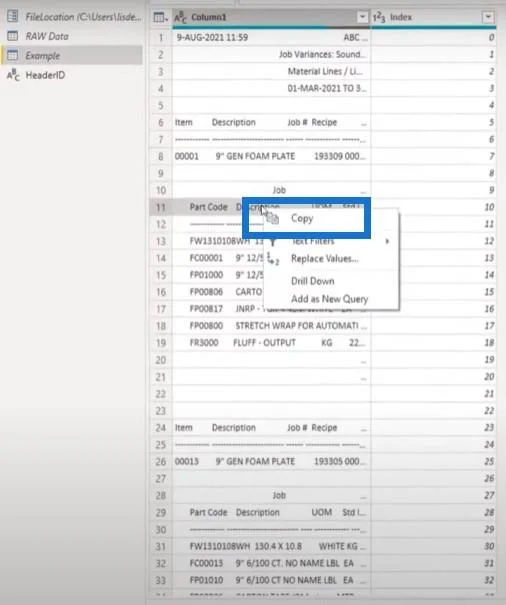Select the '00013 9" GEN FOAM PLATE' cell
Viewport: 506px width, 605px height.
[x=271, y=462]
